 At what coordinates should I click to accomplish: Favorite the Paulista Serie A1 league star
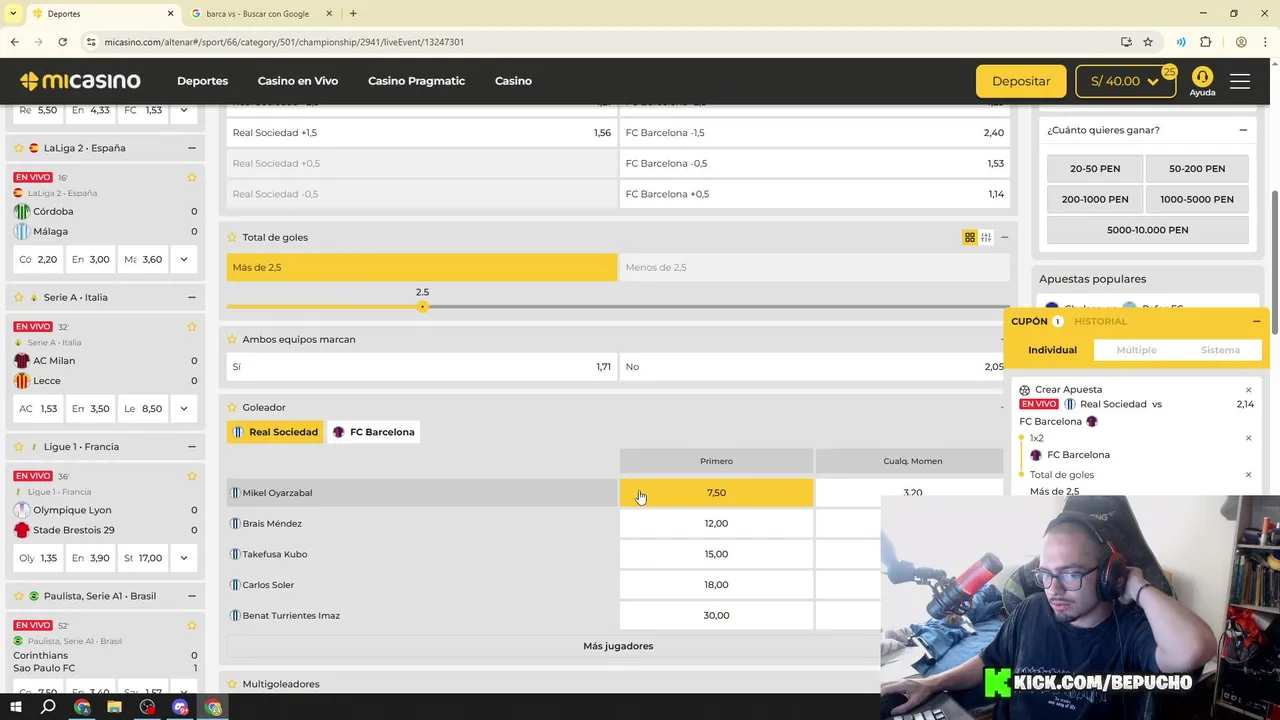(19, 596)
